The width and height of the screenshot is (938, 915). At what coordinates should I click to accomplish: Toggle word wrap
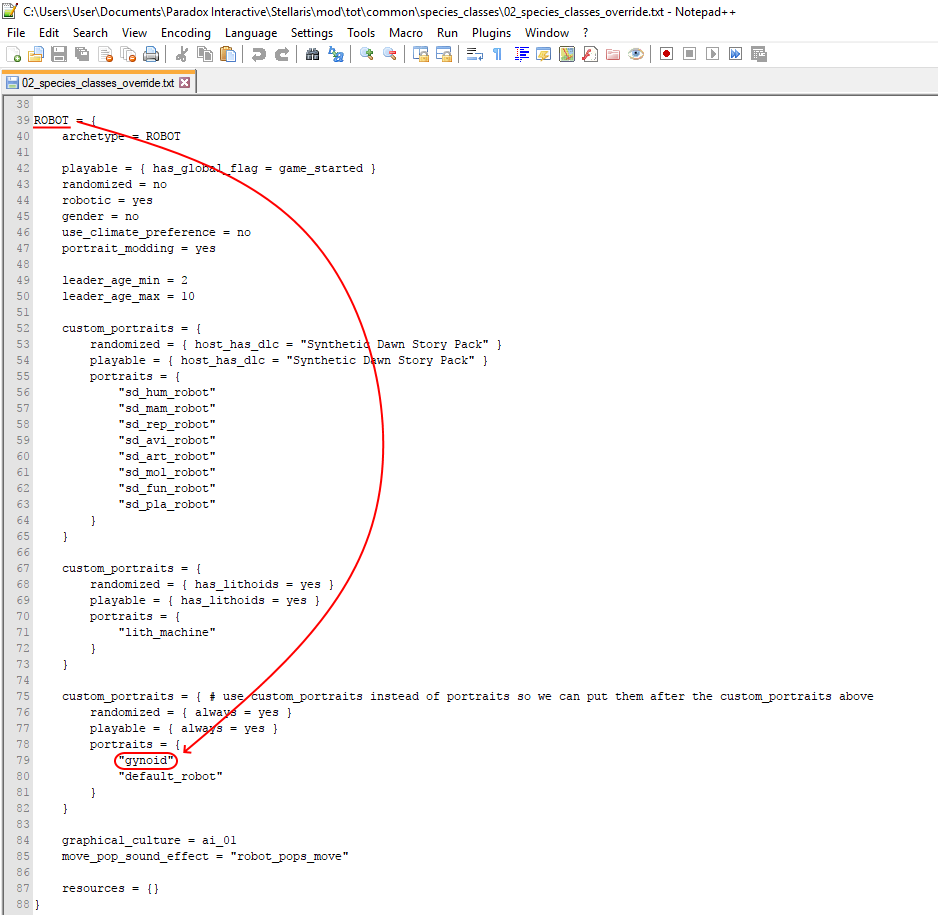pos(474,54)
